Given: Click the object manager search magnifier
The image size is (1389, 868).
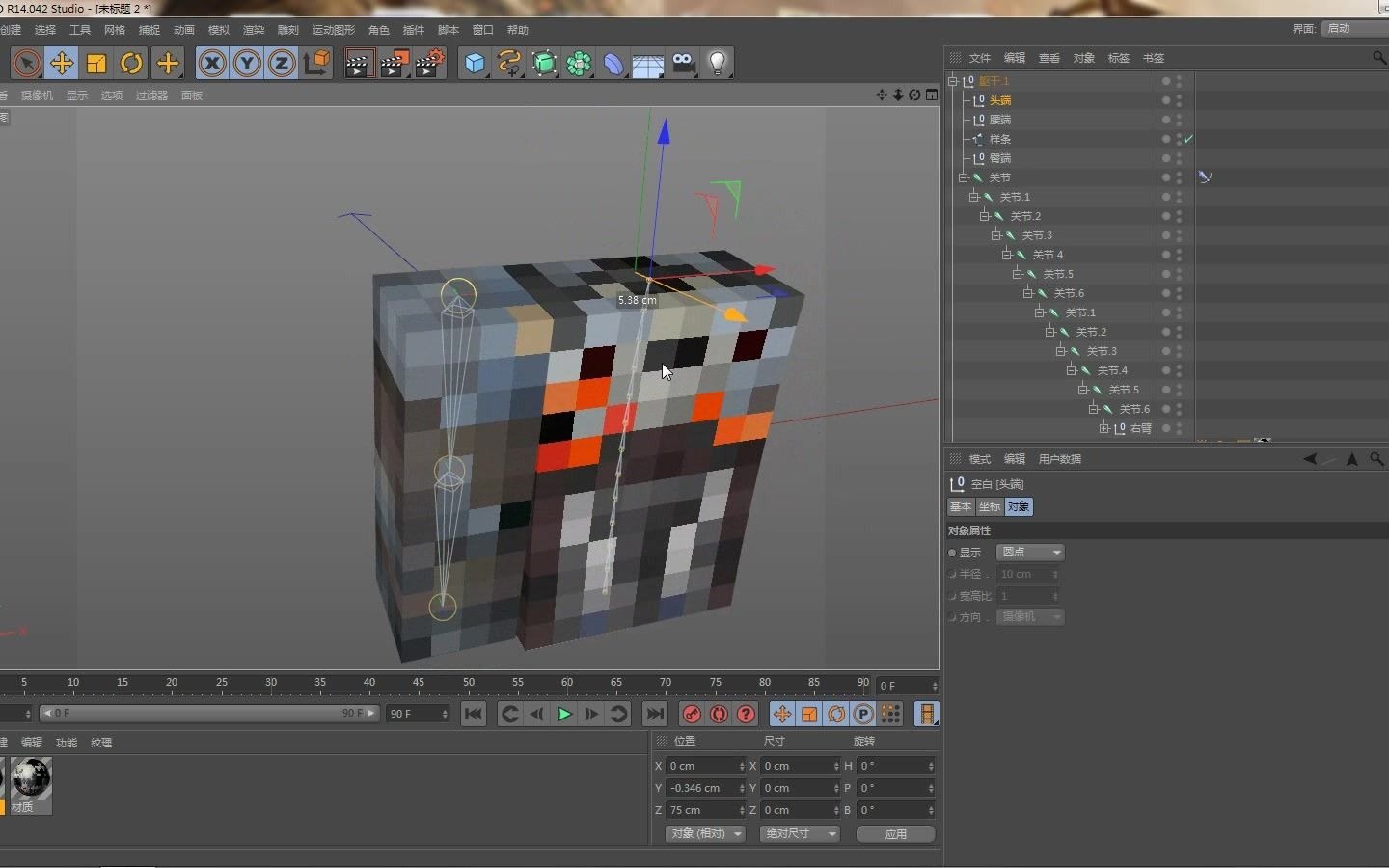Looking at the screenshot, I should 1378,58.
